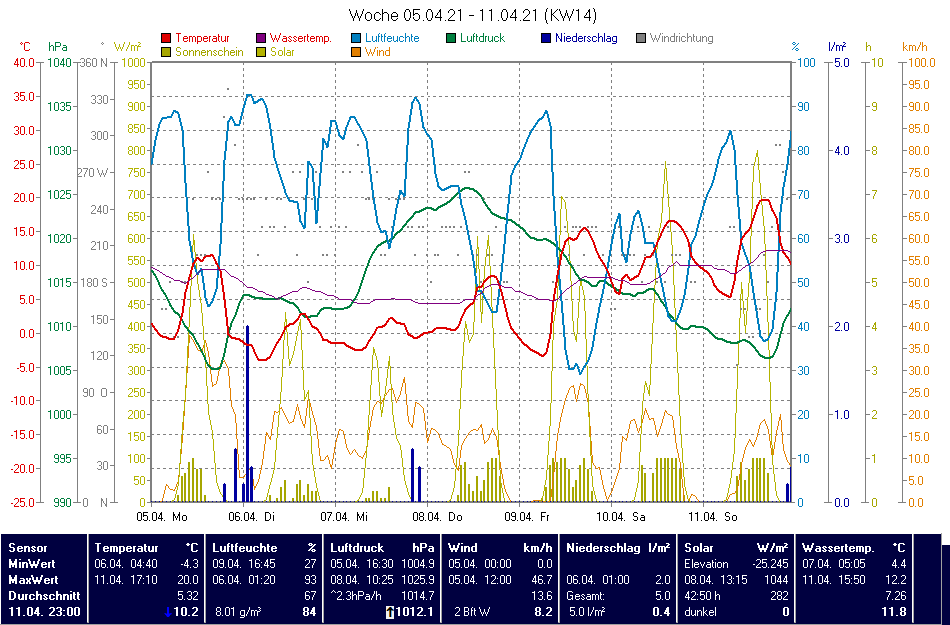
Task: Click the water temperature minimum time 07.04. 05:05
Action: tap(834, 564)
